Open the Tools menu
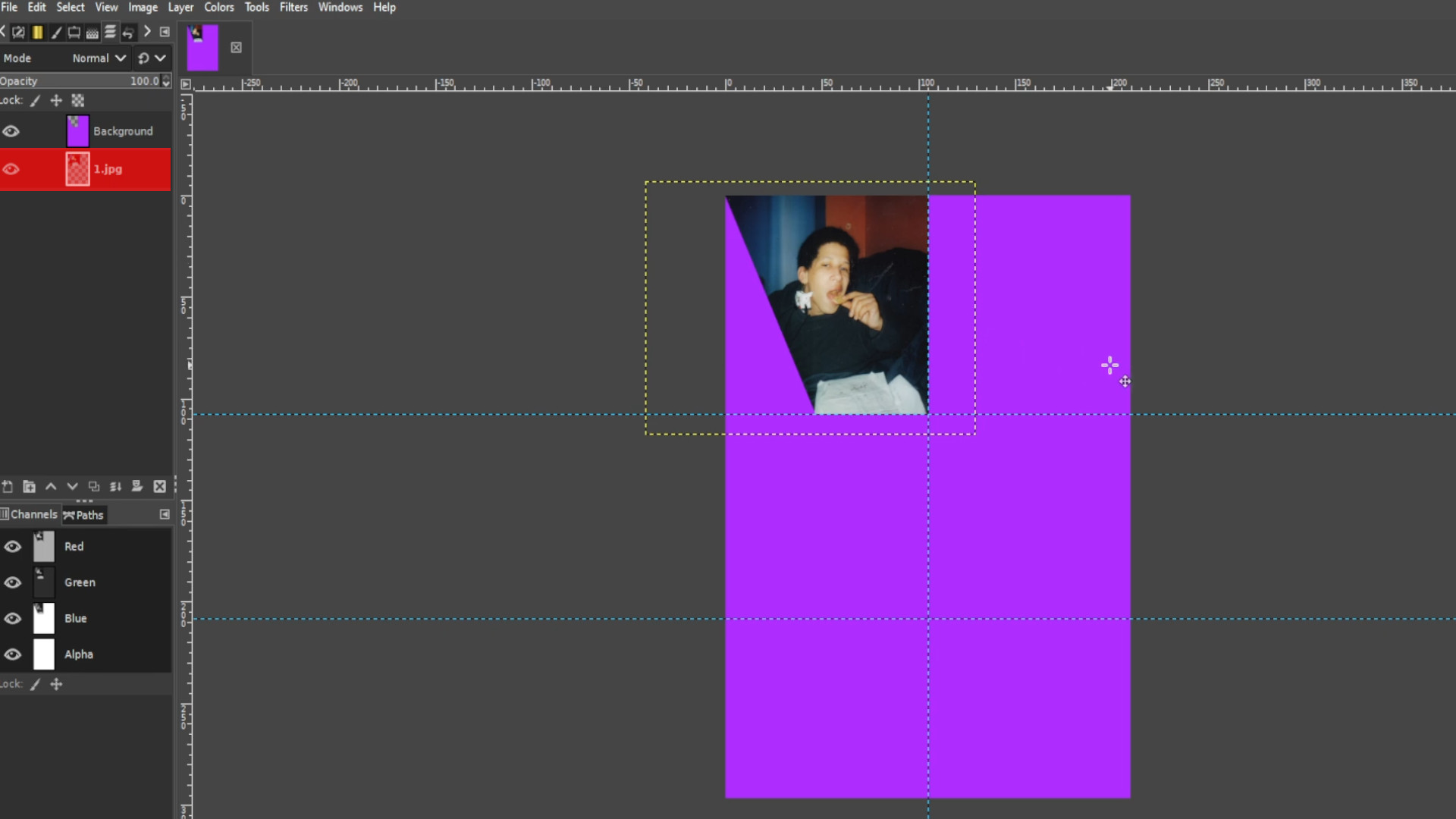This screenshot has width=1456, height=819. point(257,7)
